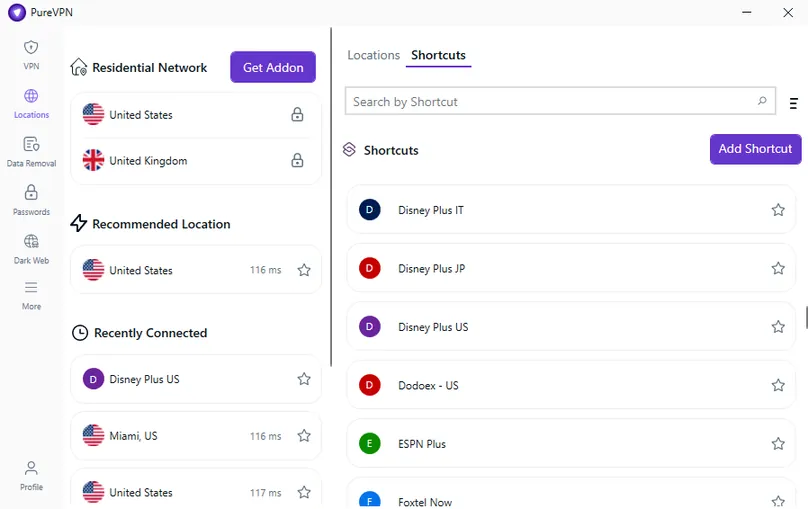The image size is (808, 509).
Task: Star the Disney Plus JP shortcut
Action: [778, 268]
